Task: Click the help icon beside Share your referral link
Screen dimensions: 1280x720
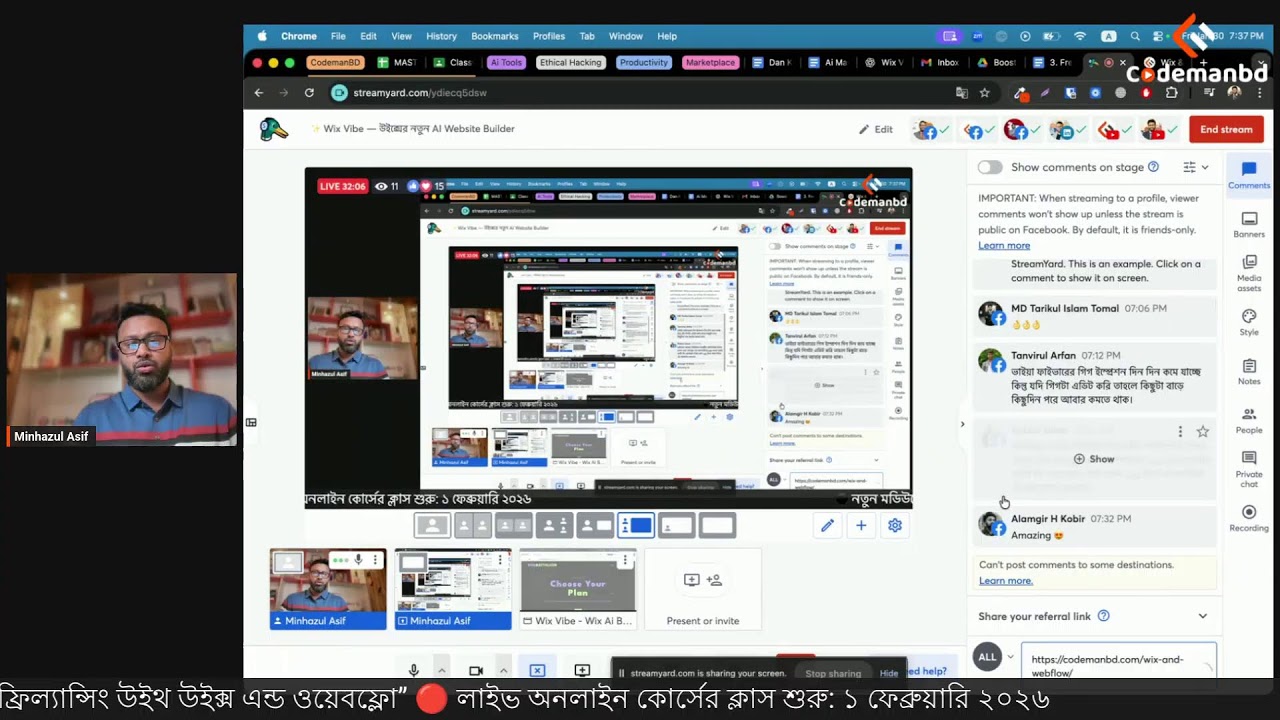Action: (x=1104, y=616)
